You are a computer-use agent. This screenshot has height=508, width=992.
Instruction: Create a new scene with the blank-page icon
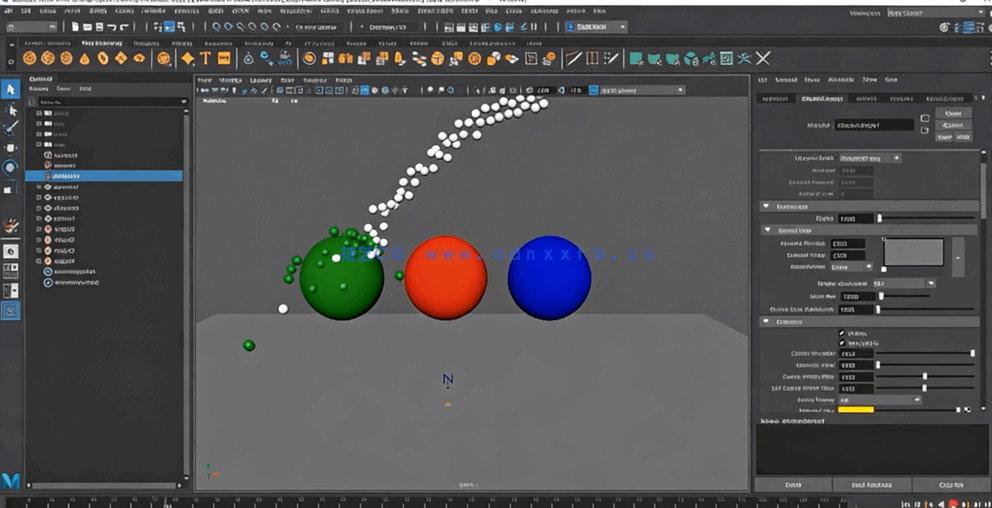click(75, 27)
